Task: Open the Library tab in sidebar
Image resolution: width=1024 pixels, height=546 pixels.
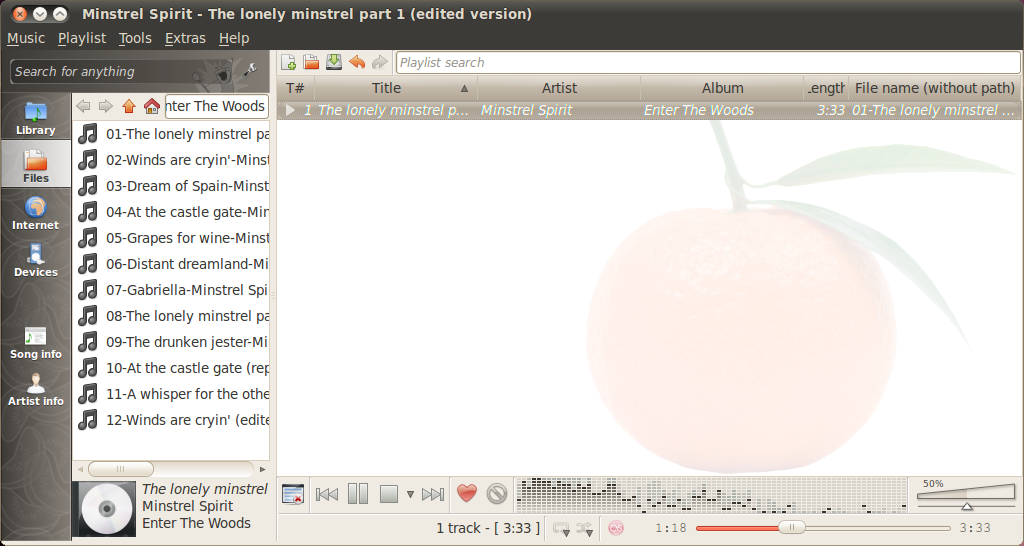Action: (x=36, y=117)
